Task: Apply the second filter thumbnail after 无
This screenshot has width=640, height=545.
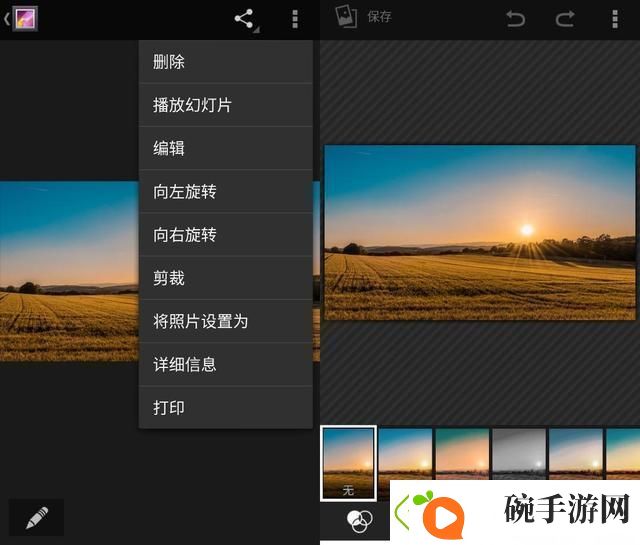Action: 405,454
